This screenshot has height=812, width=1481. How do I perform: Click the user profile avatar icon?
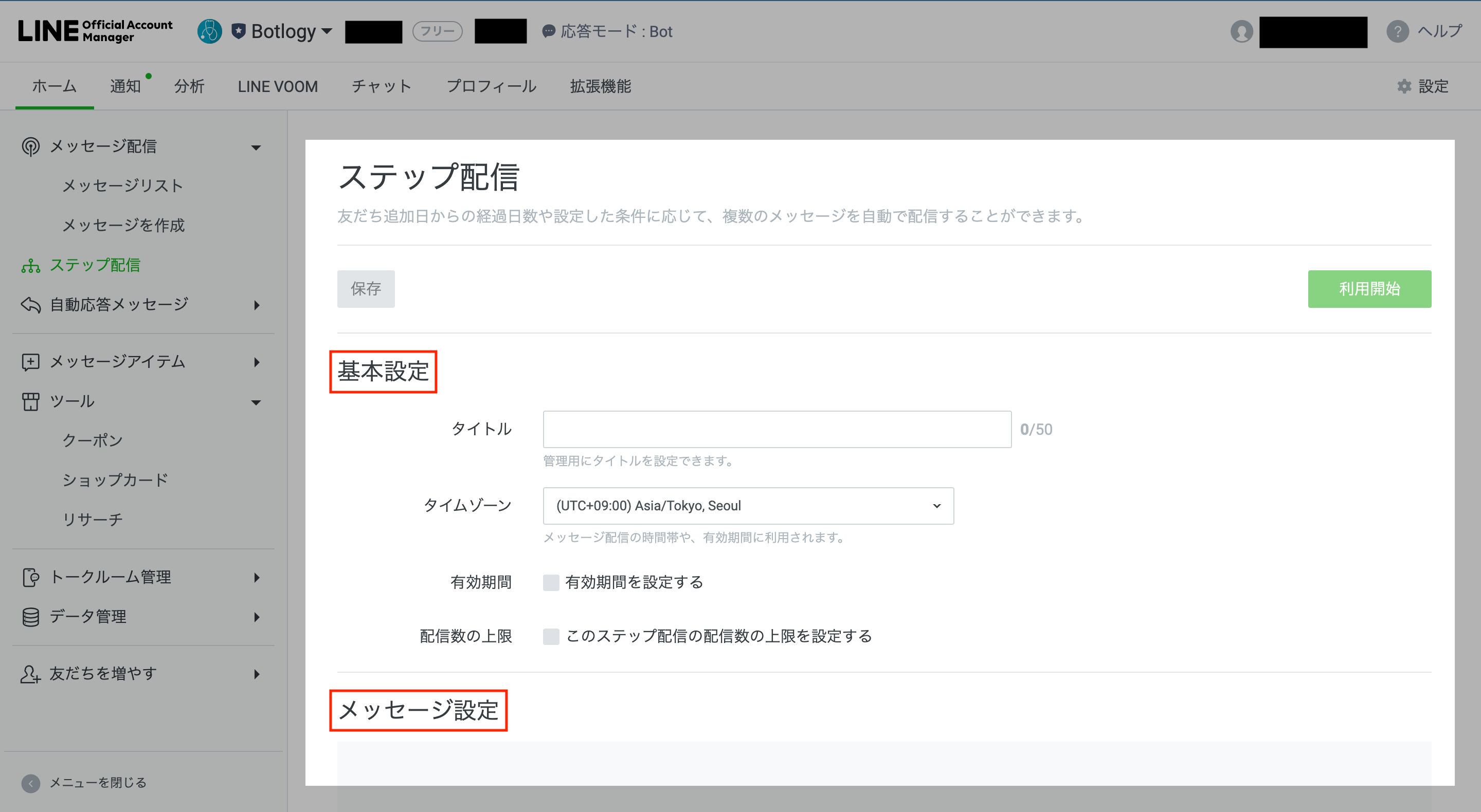1241,31
